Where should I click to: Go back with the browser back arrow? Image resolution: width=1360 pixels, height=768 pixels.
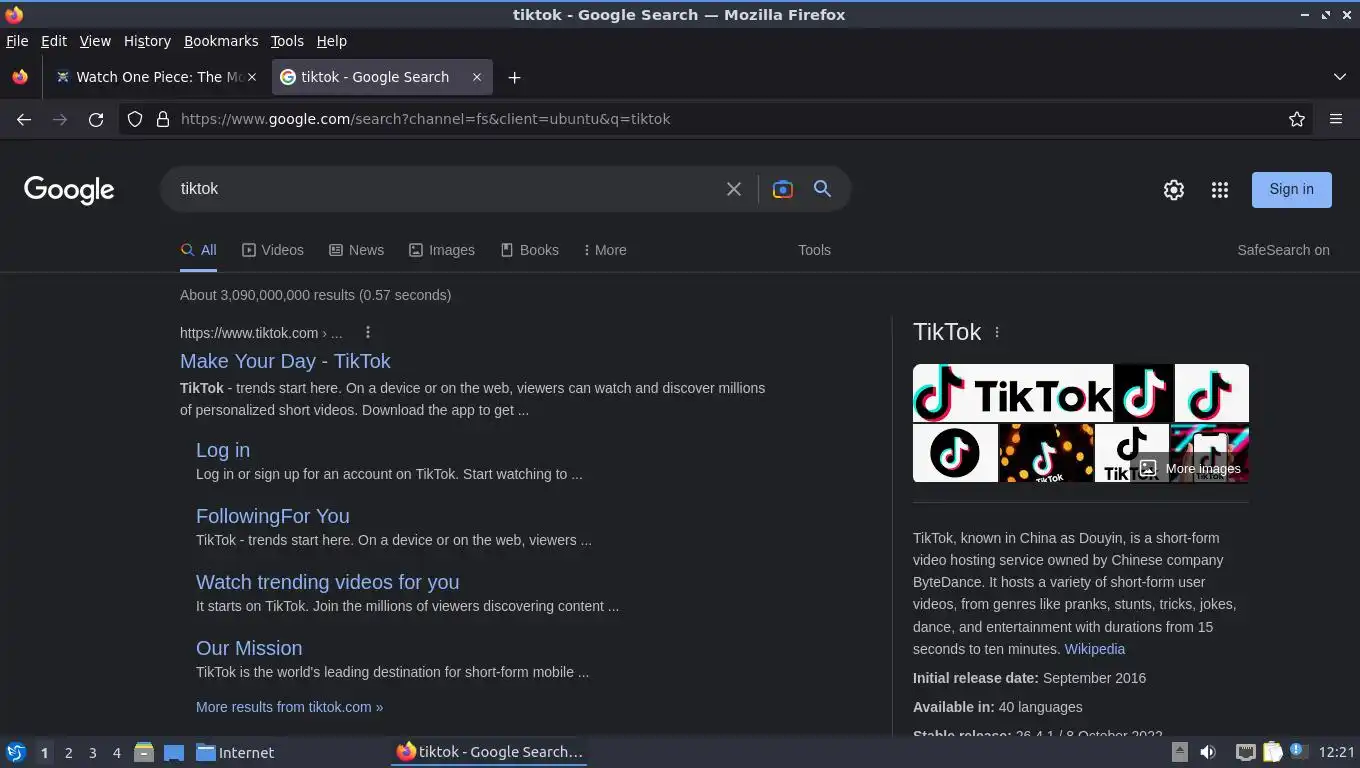point(24,119)
